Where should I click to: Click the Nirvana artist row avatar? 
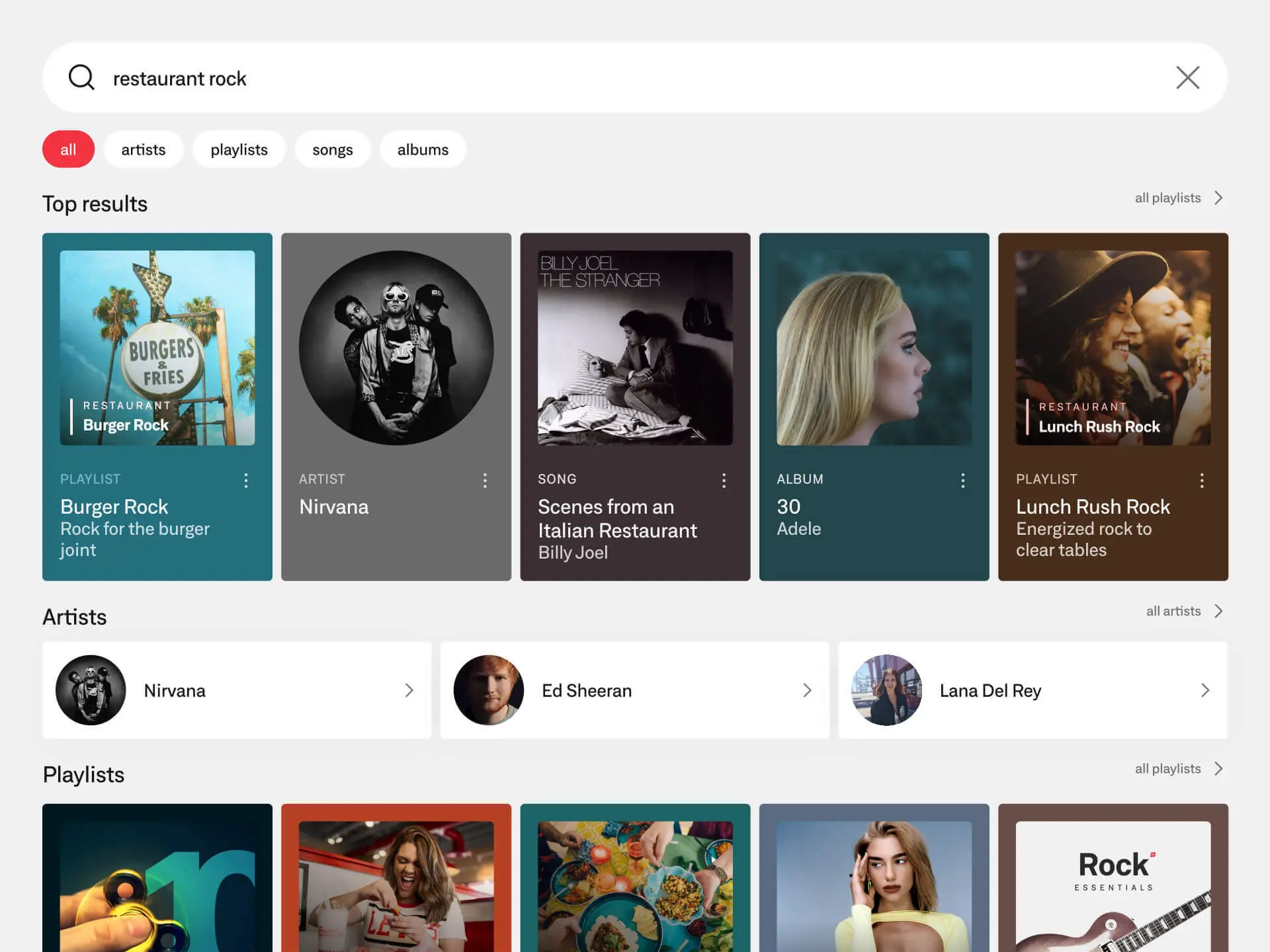coord(91,690)
